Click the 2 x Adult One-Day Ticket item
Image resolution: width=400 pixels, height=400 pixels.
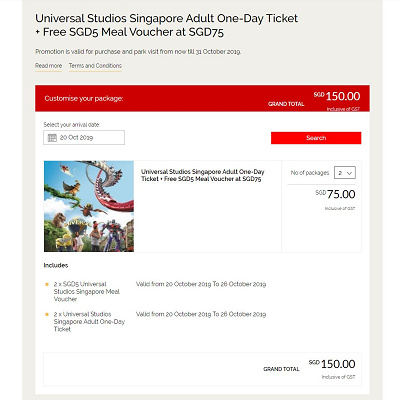point(89,322)
